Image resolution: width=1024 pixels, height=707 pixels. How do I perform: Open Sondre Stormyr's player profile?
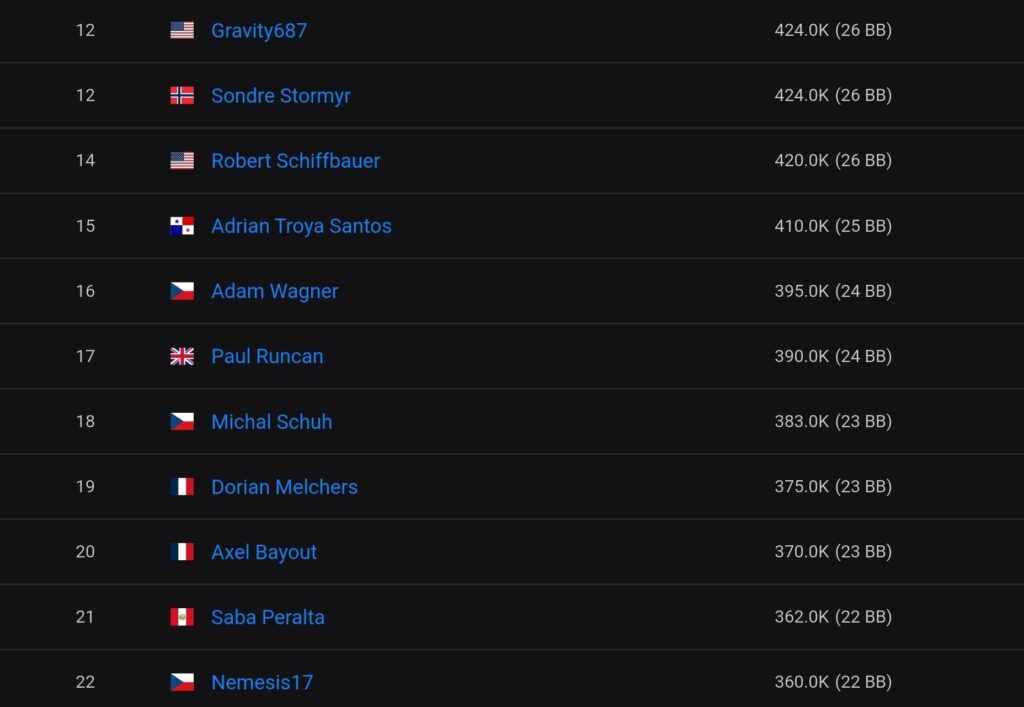click(x=281, y=96)
